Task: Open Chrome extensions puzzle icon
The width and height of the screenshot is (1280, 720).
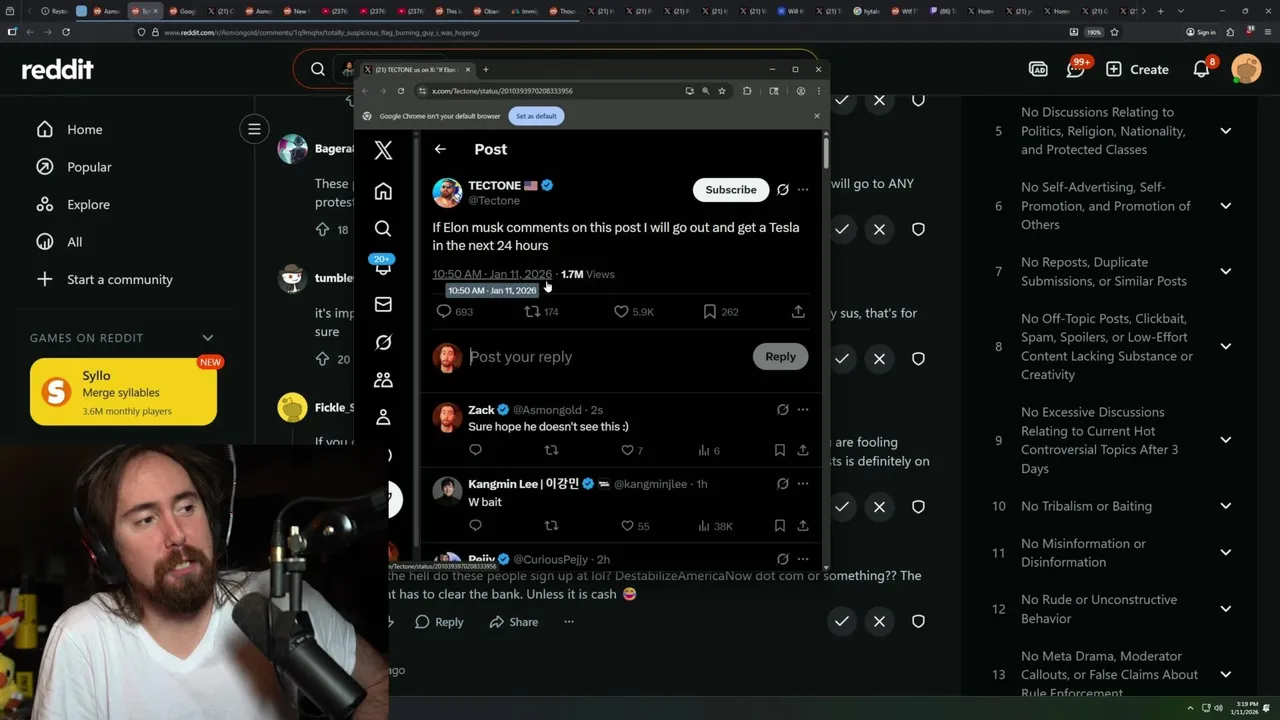Action: [x=747, y=91]
